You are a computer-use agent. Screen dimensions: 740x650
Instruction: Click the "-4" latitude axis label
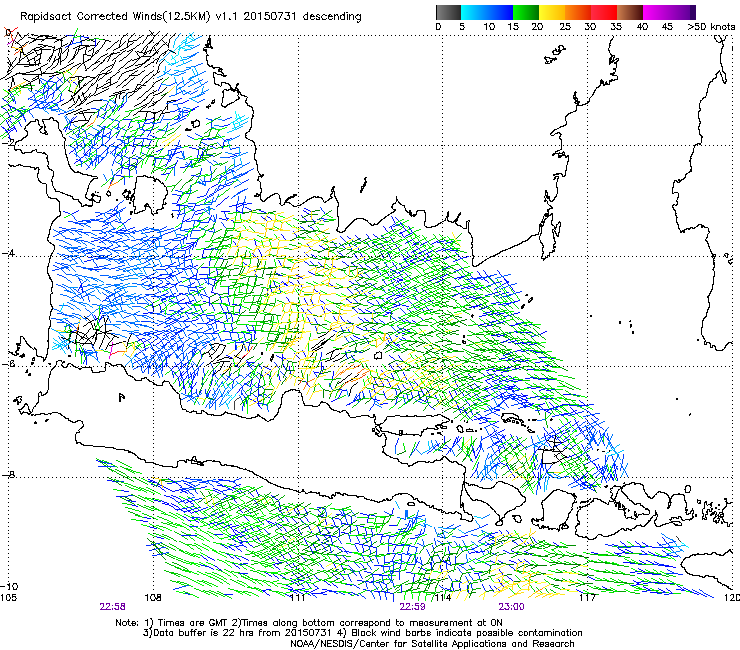click(x=8, y=253)
